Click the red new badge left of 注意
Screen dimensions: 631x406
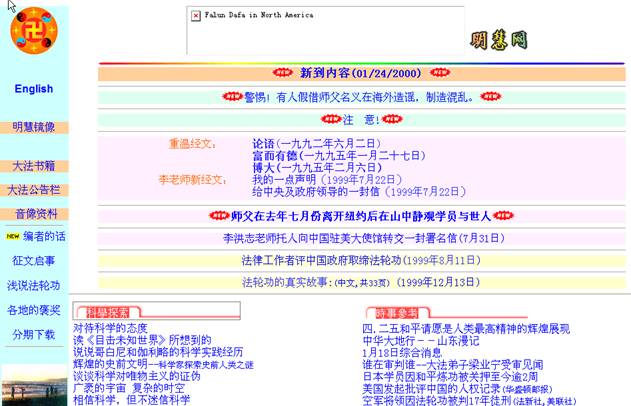click(331, 119)
